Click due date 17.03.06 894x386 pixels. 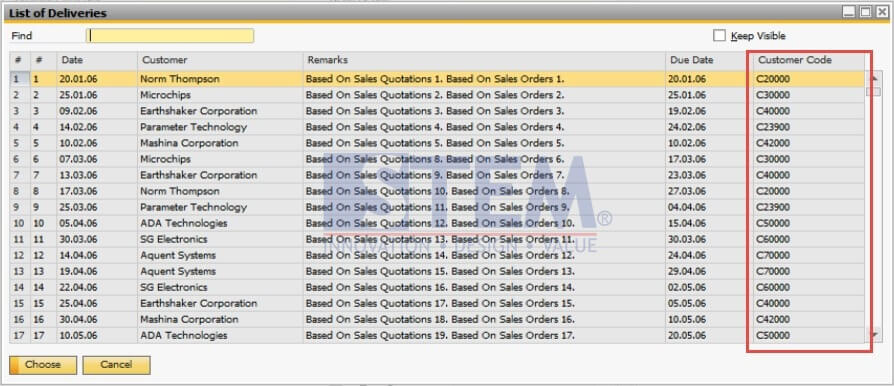tap(687, 159)
